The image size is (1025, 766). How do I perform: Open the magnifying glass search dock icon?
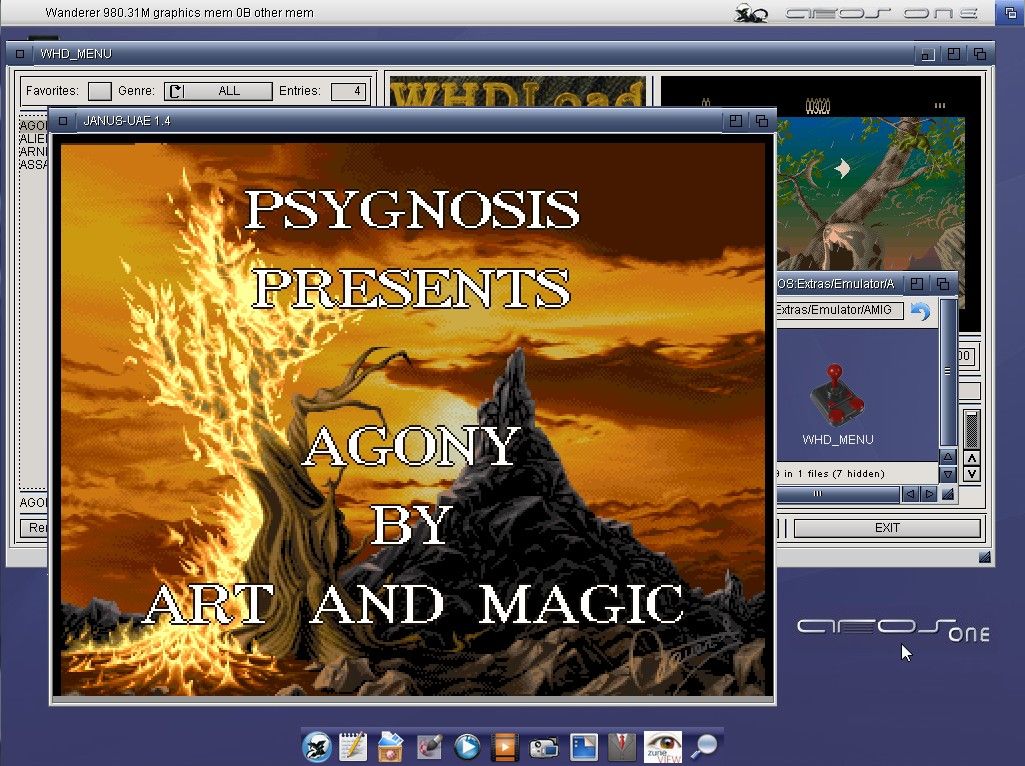(x=705, y=746)
